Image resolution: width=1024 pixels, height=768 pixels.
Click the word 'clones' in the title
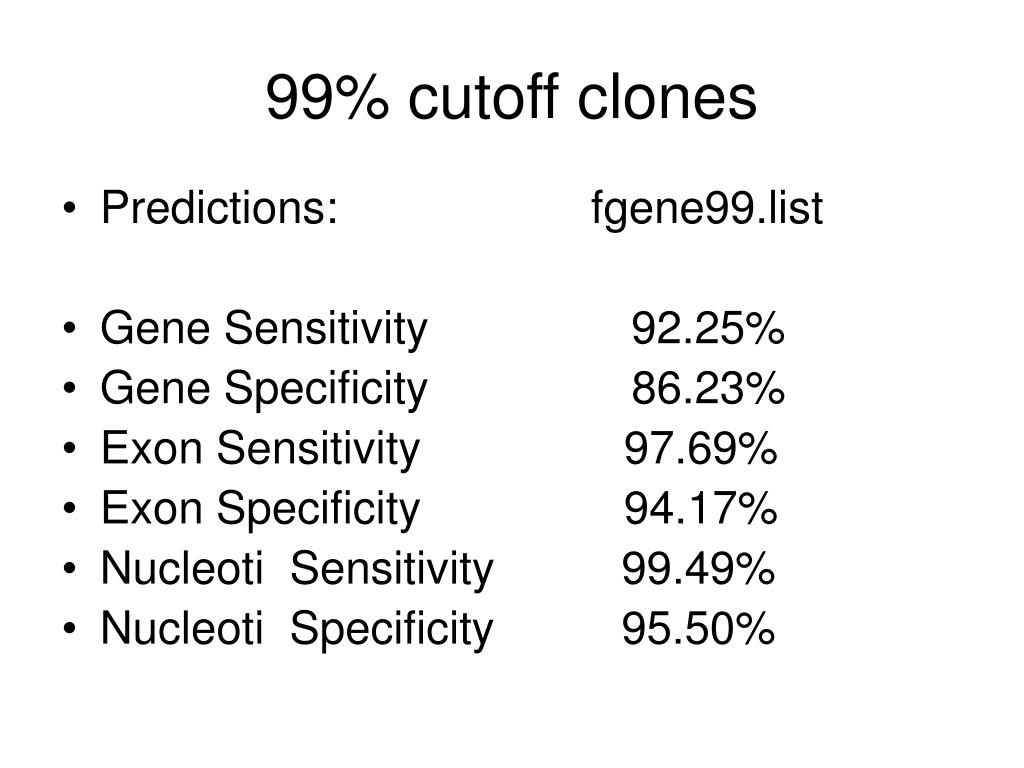coord(668,98)
